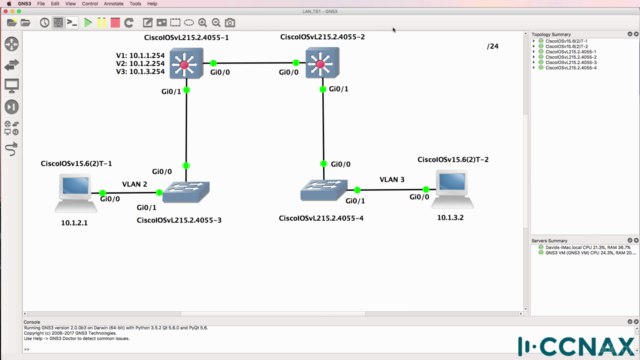640x360 pixels.
Task: Float the Servers Summary panel
Action: 630,240
